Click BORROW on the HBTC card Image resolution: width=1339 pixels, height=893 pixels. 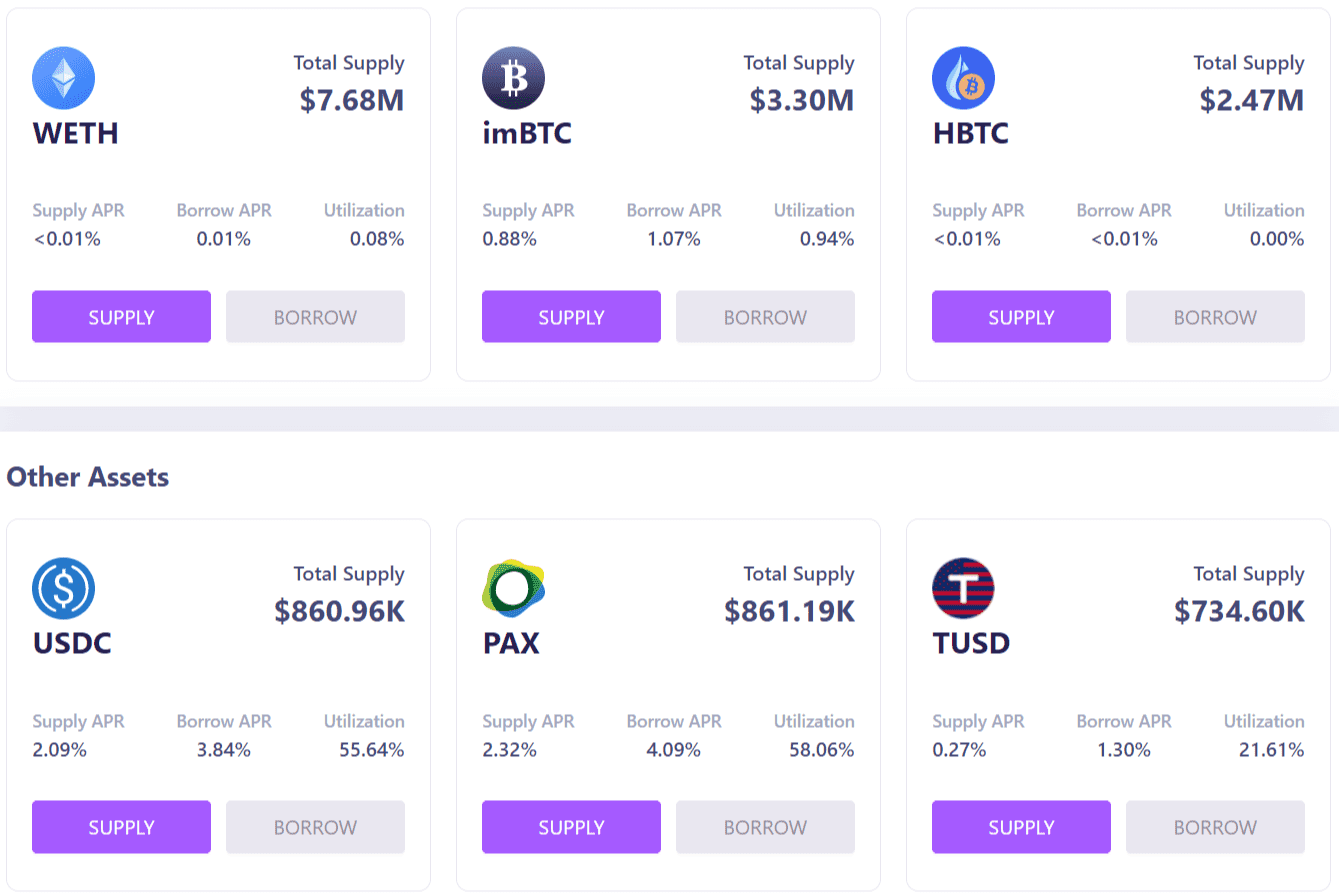(1215, 317)
